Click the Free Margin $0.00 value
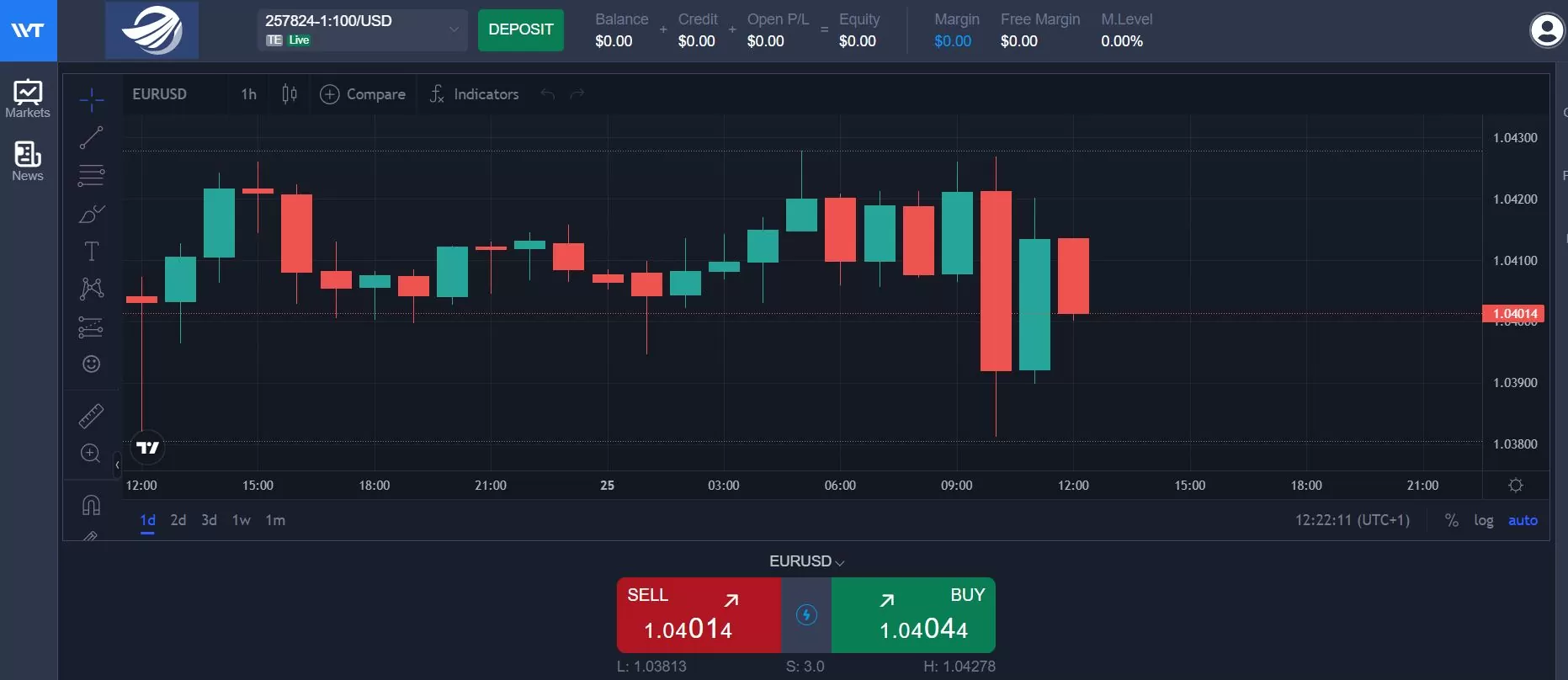Image resolution: width=1568 pixels, height=680 pixels. click(1019, 41)
